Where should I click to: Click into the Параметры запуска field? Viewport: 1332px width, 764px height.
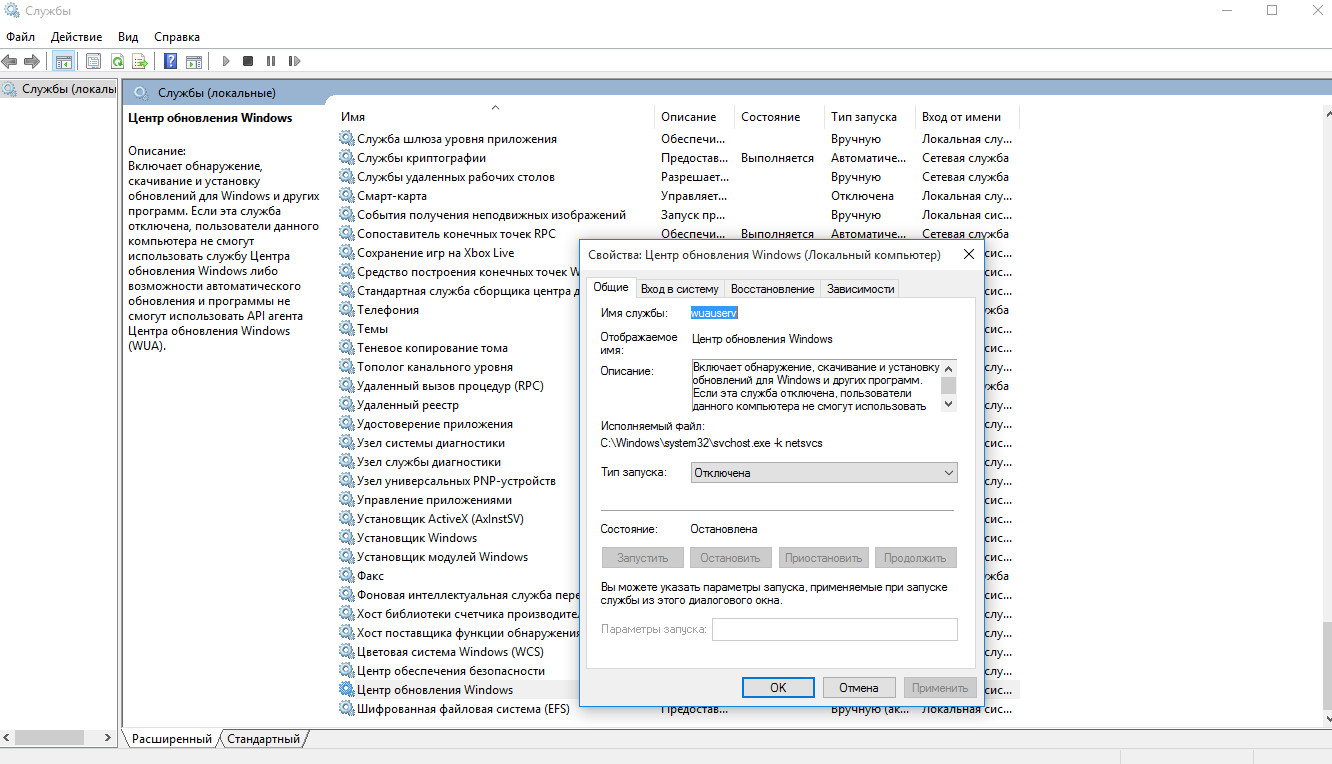(834, 629)
